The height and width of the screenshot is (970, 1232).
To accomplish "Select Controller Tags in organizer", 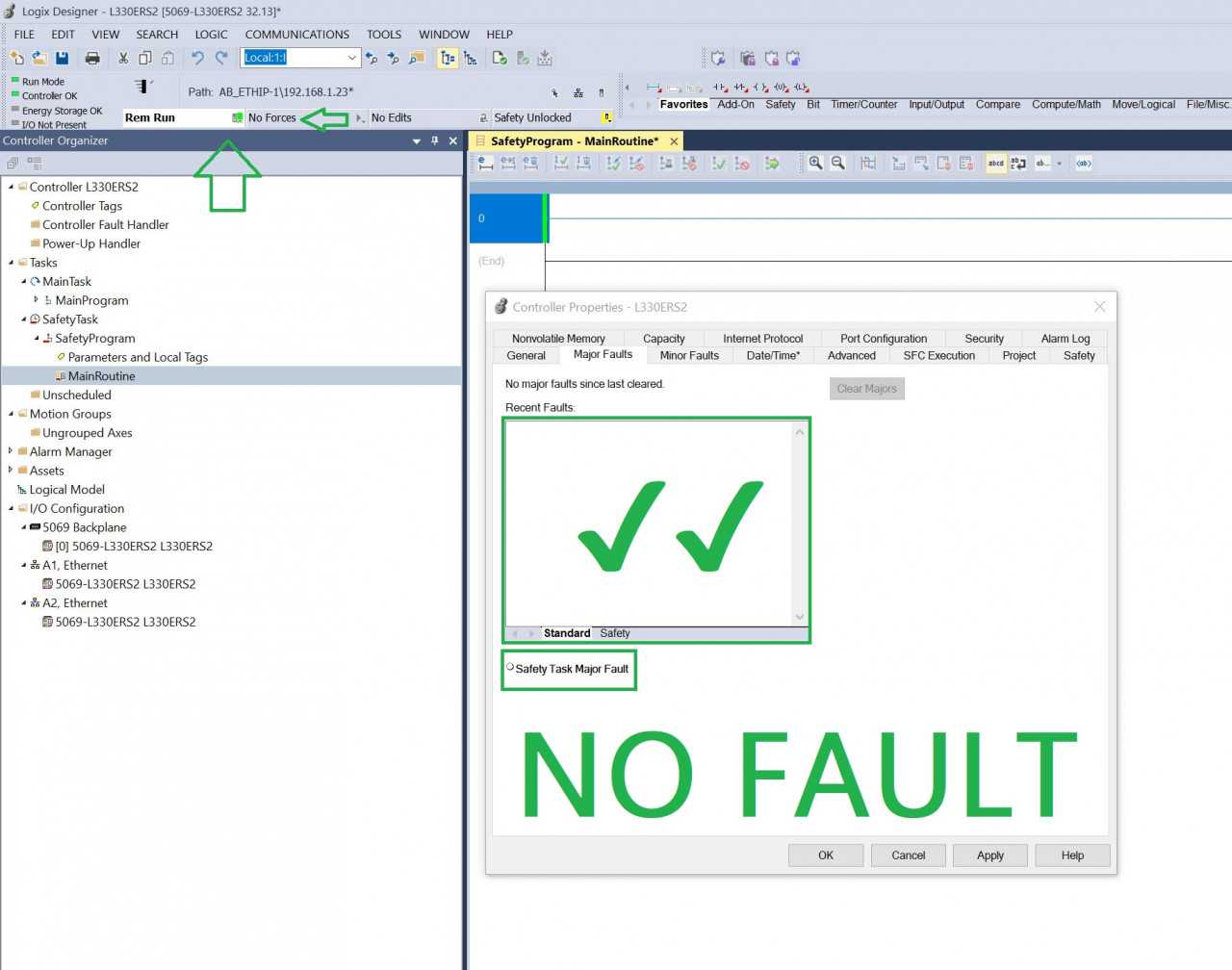I will (82, 206).
